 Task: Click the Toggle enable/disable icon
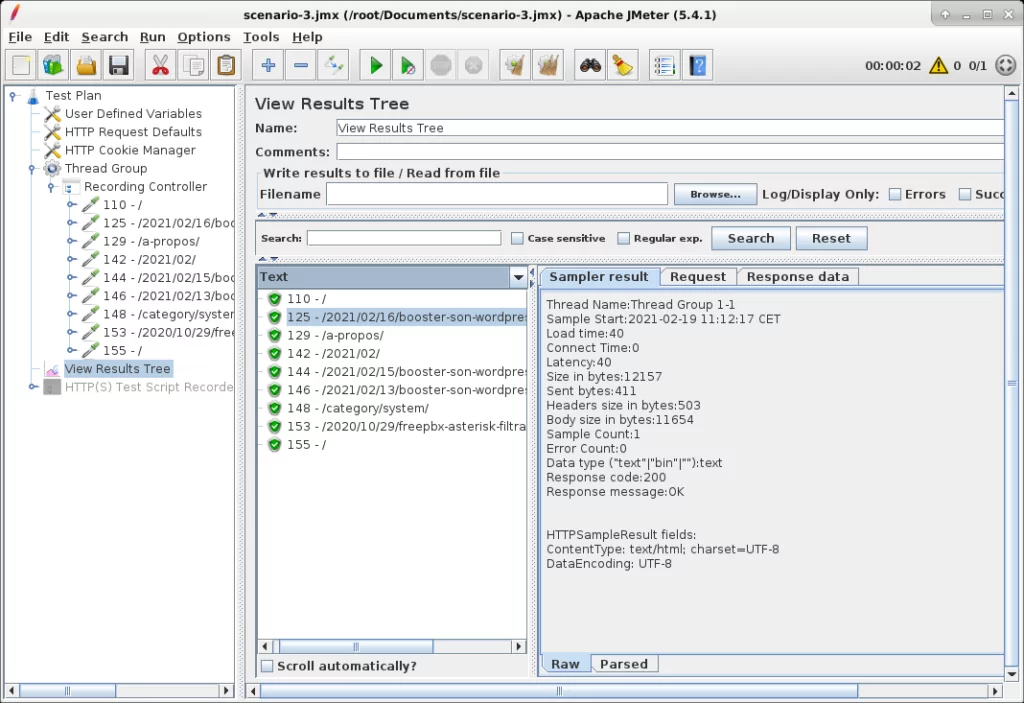[334, 65]
